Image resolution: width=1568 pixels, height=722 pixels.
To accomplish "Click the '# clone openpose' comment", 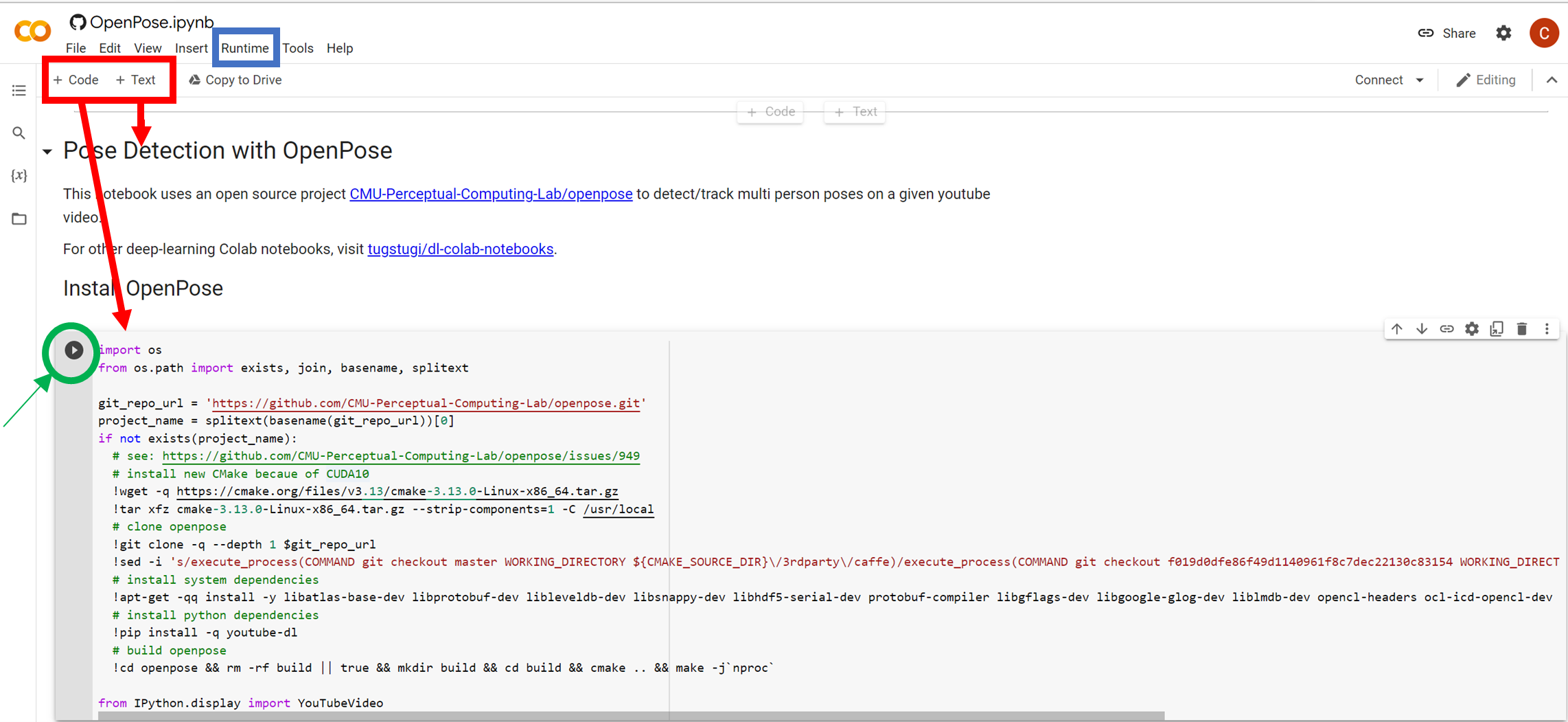I will pos(170,526).
